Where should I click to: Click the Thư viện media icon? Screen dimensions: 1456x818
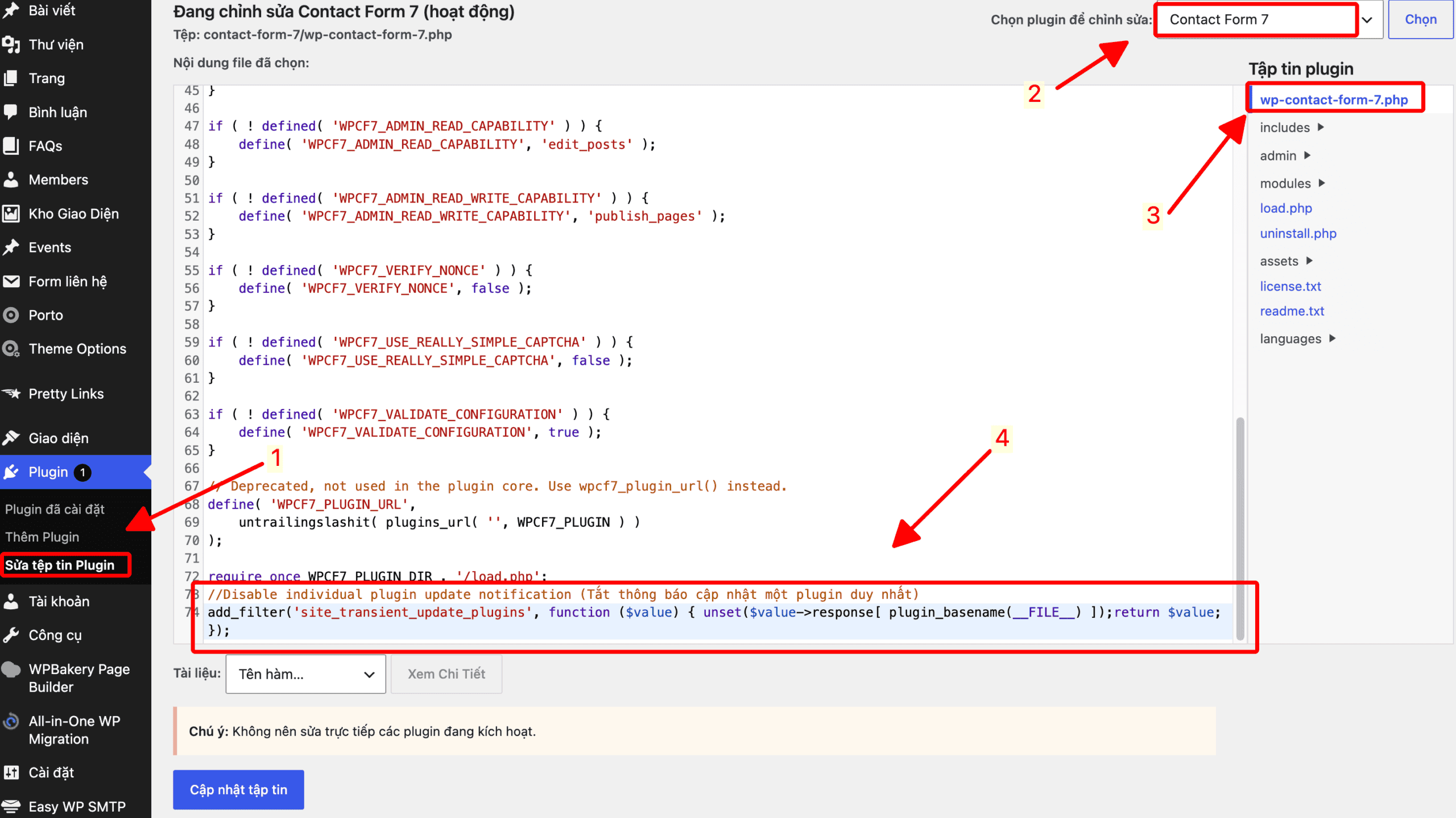[11, 44]
